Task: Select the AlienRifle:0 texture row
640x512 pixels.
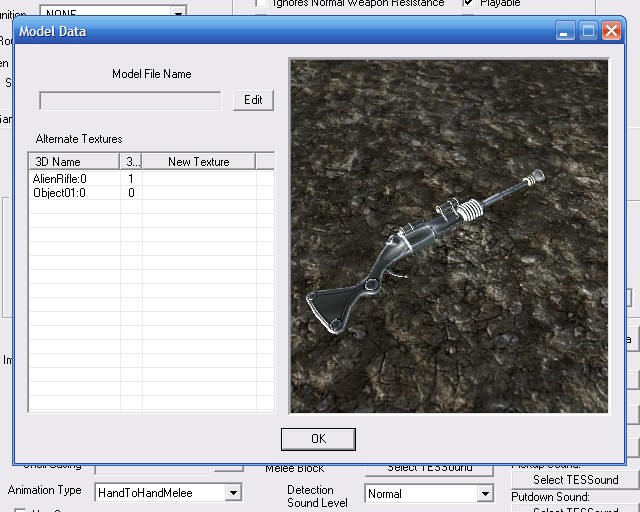Action: [x=60, y=179]
